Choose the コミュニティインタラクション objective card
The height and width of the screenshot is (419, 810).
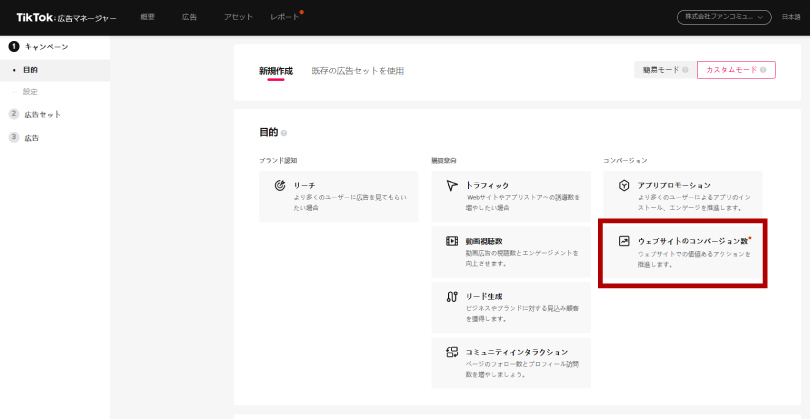(x=511, y=363)
